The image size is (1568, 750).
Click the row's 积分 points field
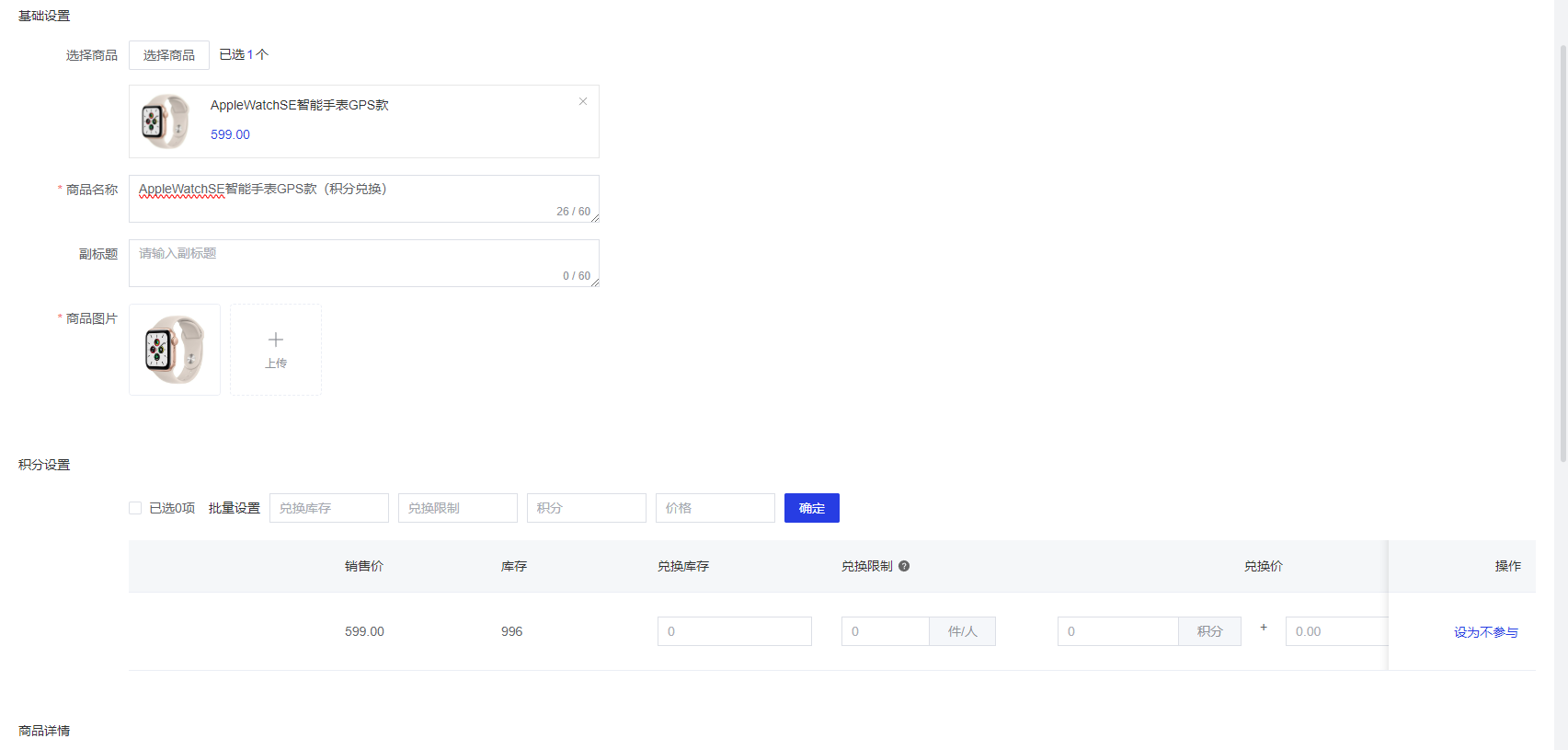[1117, 631]
